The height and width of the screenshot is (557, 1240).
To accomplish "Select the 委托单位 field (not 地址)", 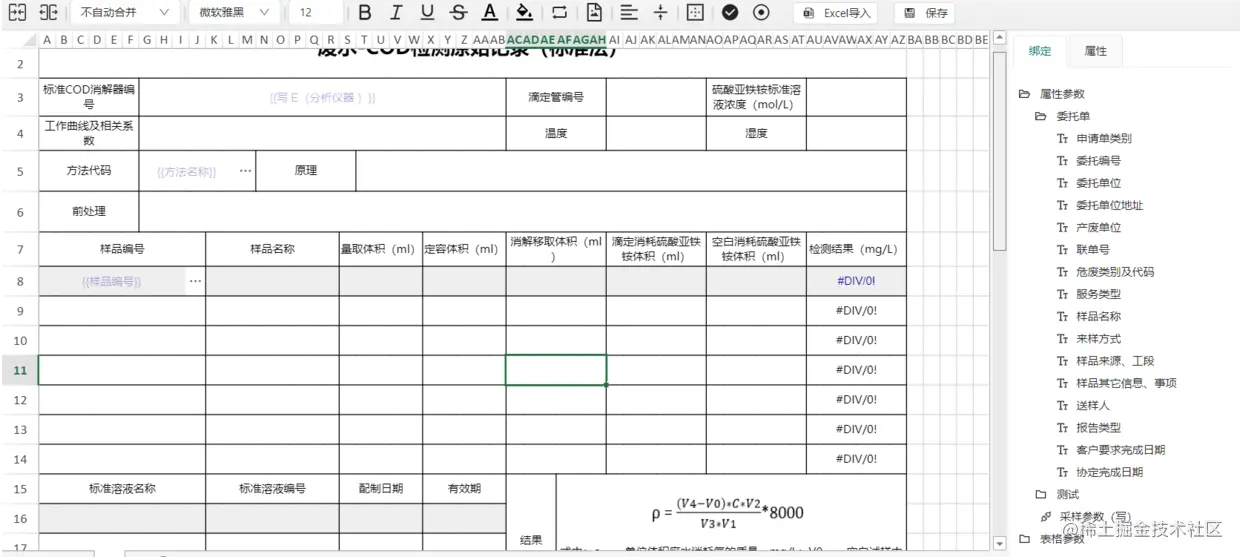I will click(1098, 183).
